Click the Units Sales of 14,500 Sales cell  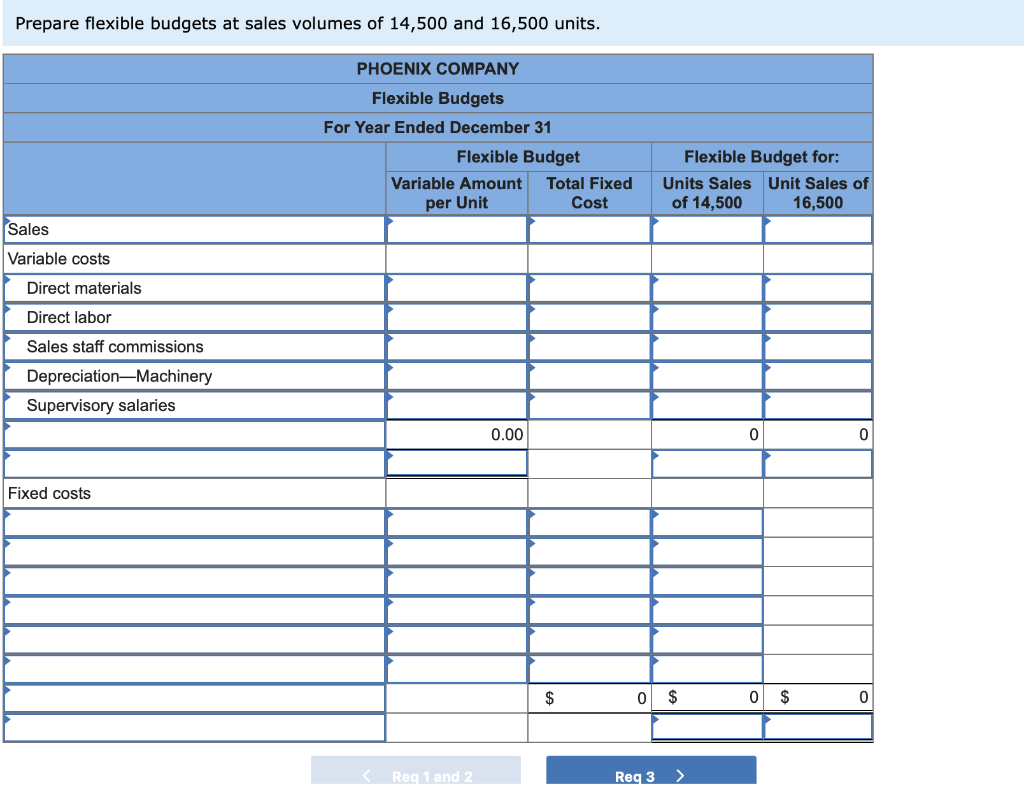[x=707, y=229]
